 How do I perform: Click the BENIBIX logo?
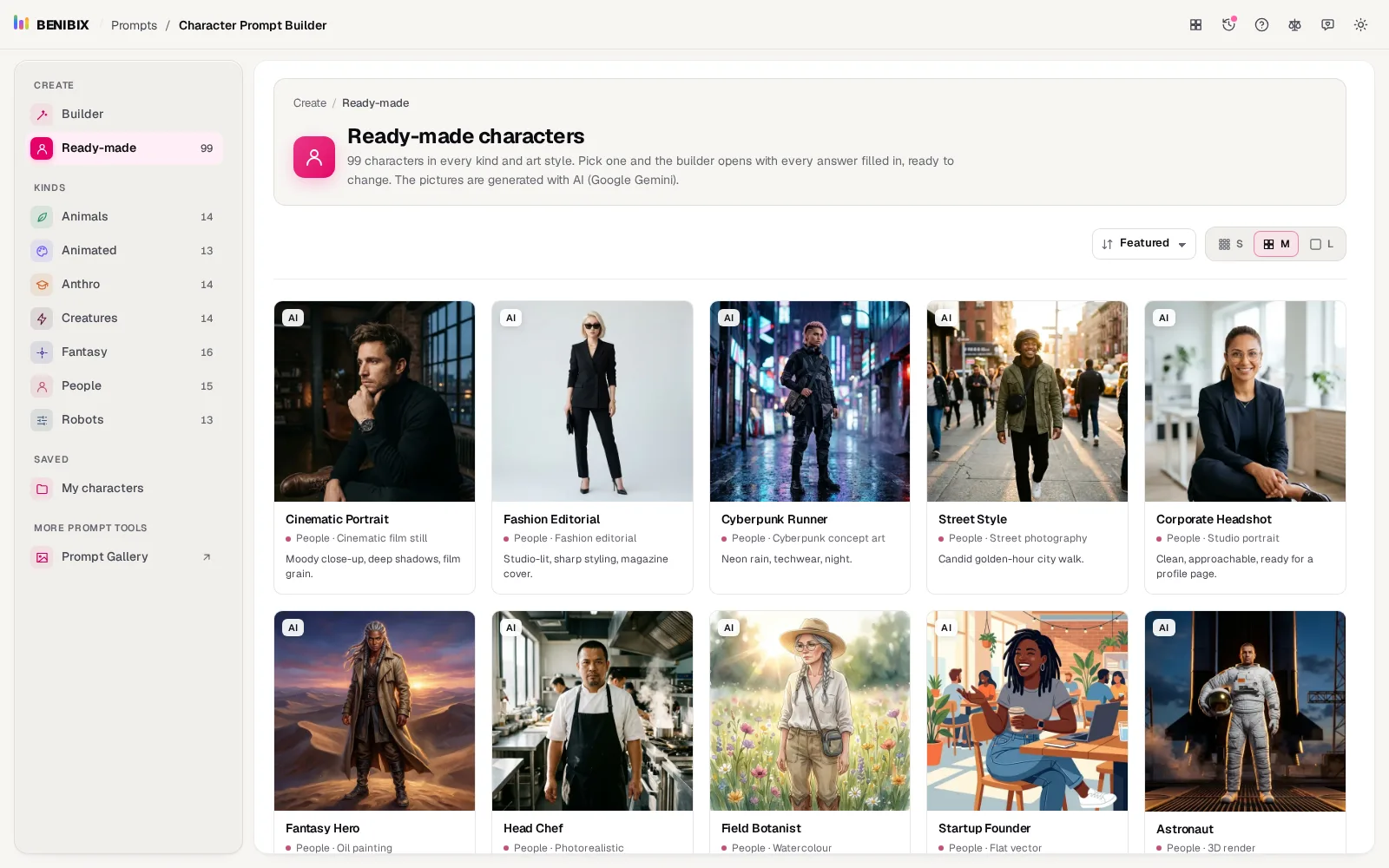[51, 24]
